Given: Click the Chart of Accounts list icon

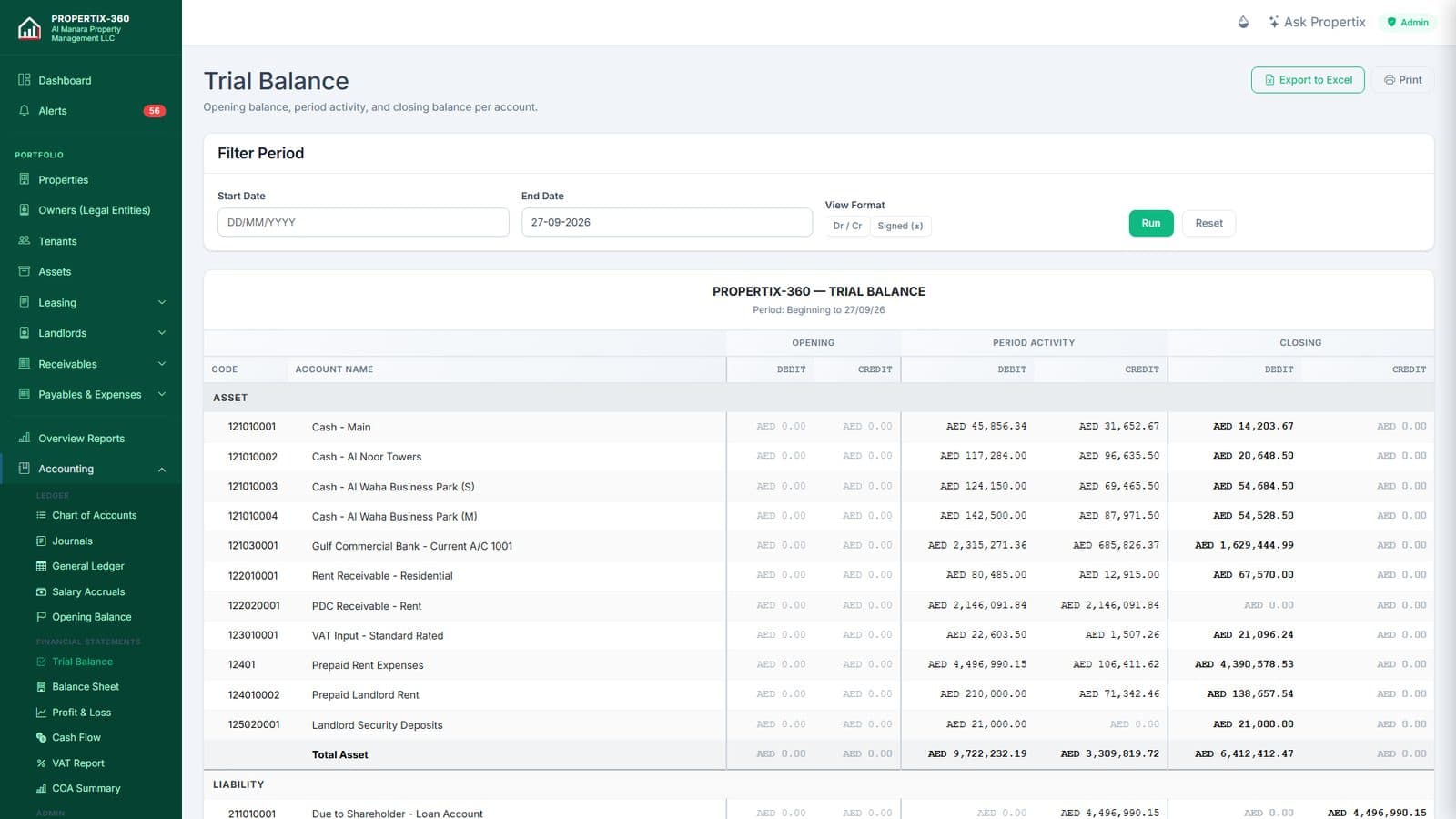Looking at the screenshot, I should point(41,515).
